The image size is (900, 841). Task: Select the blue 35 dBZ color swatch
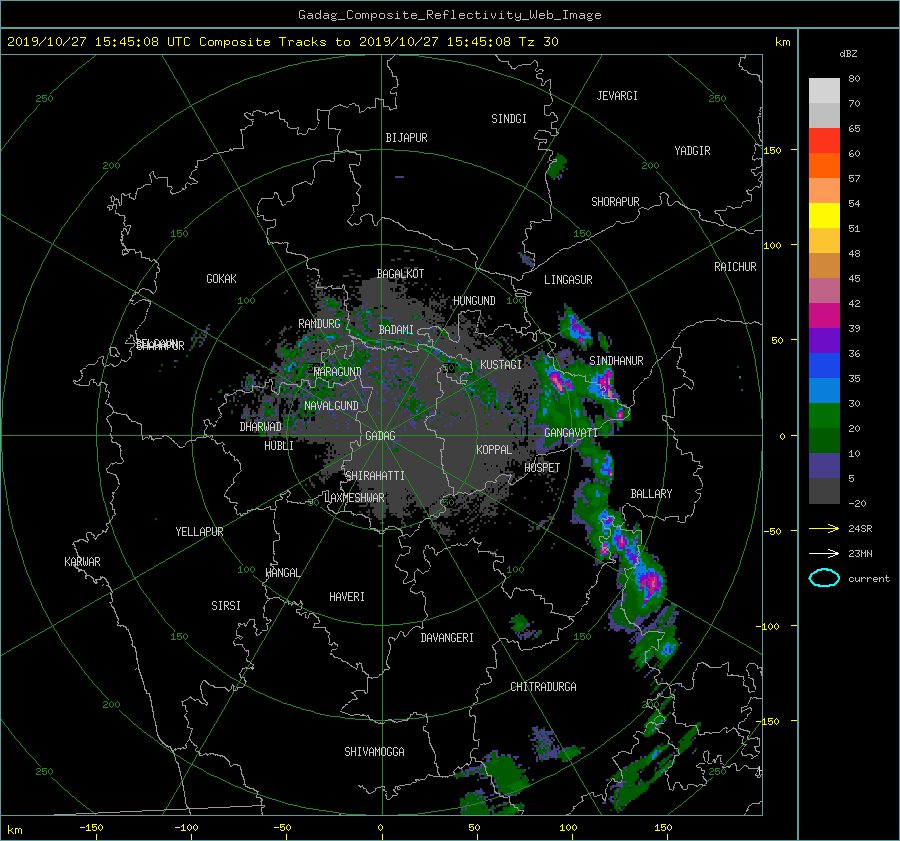[824, 366]
